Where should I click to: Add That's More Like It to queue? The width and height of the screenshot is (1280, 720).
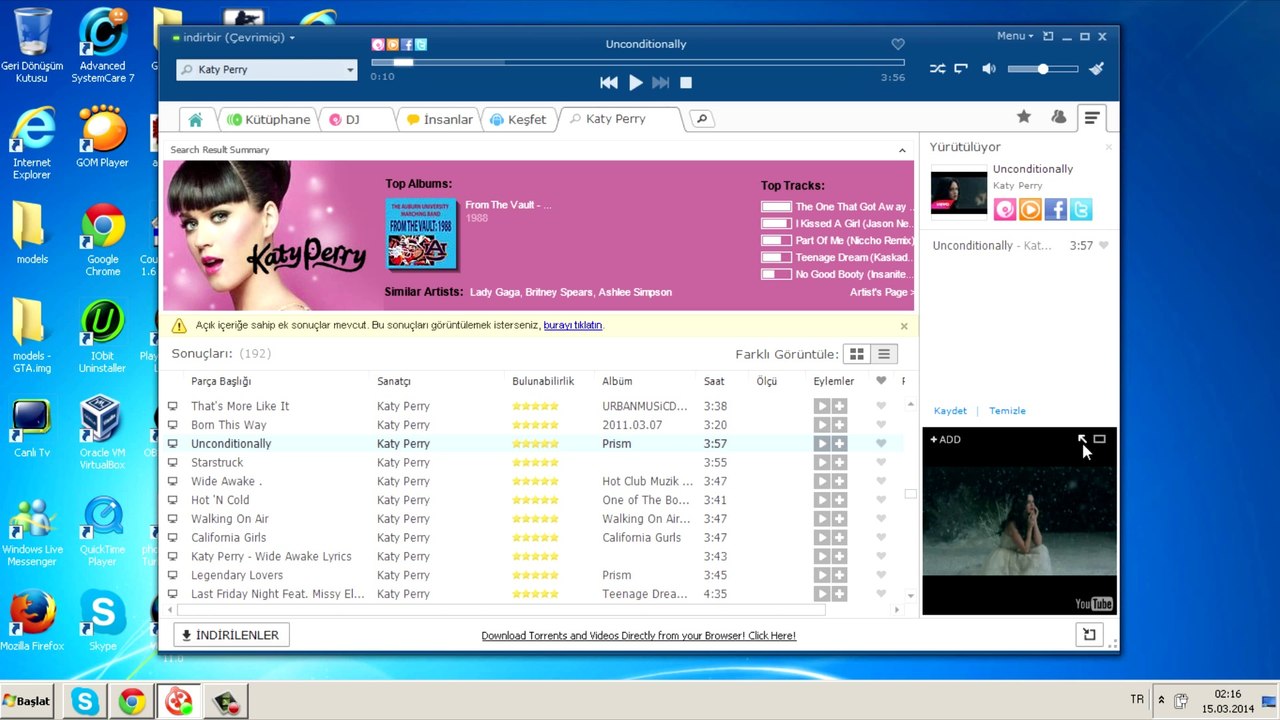pos(839,406)
